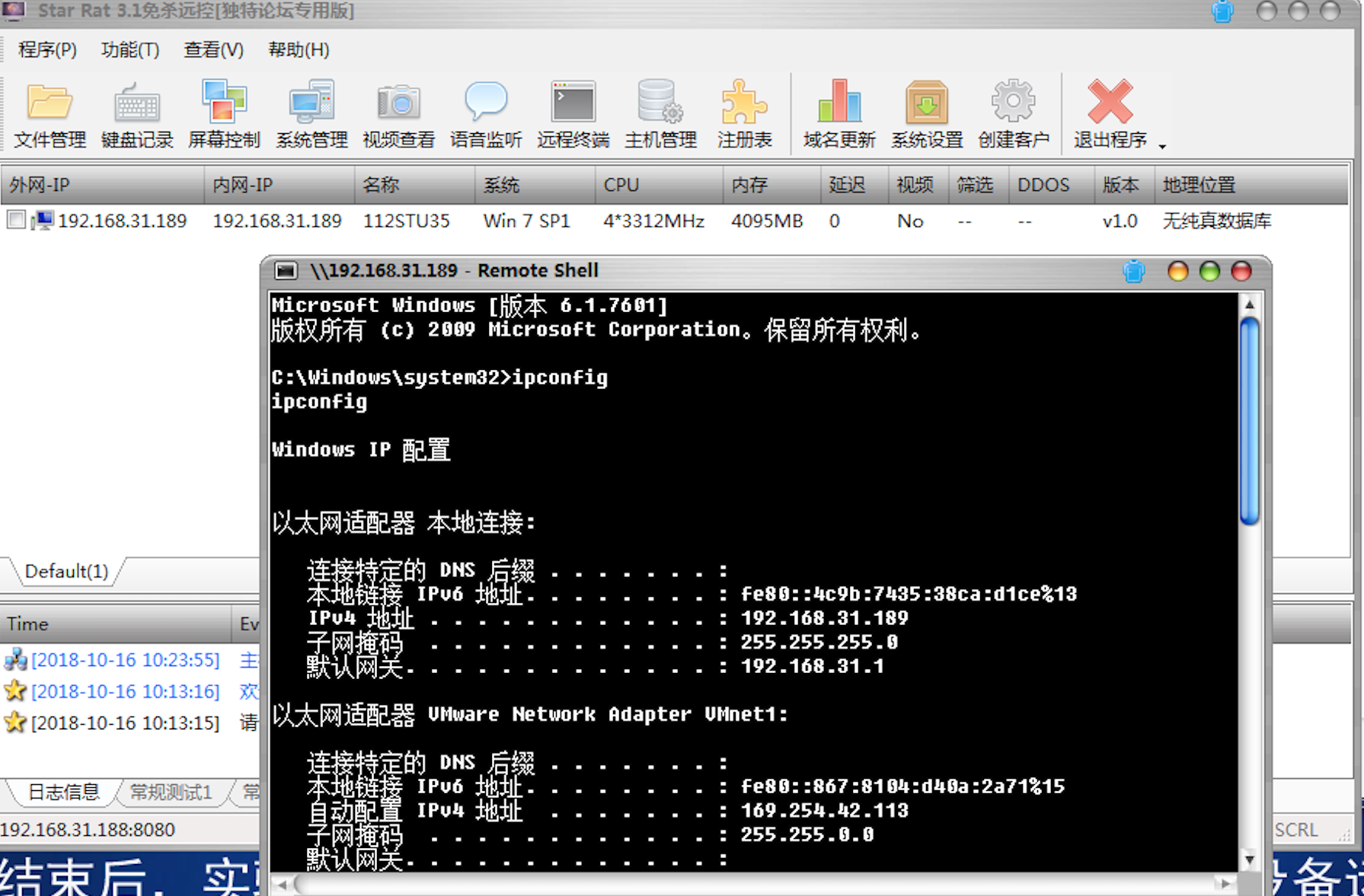Open the 注册表 registry editor tool
The width and height of the screenshot is (1364, 896).
tap(744, 114)
